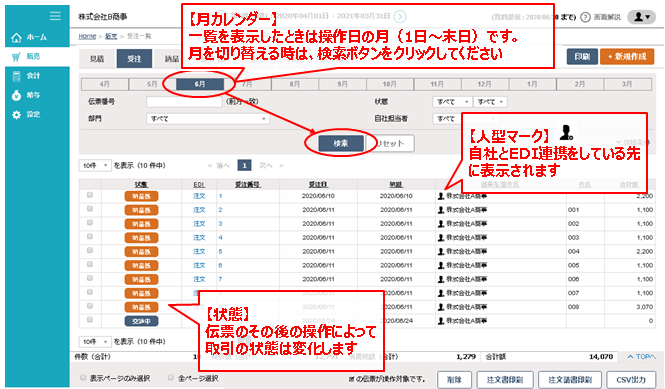
Task: Click EDI person icon in order 5 row
Action: coord(441,252)
